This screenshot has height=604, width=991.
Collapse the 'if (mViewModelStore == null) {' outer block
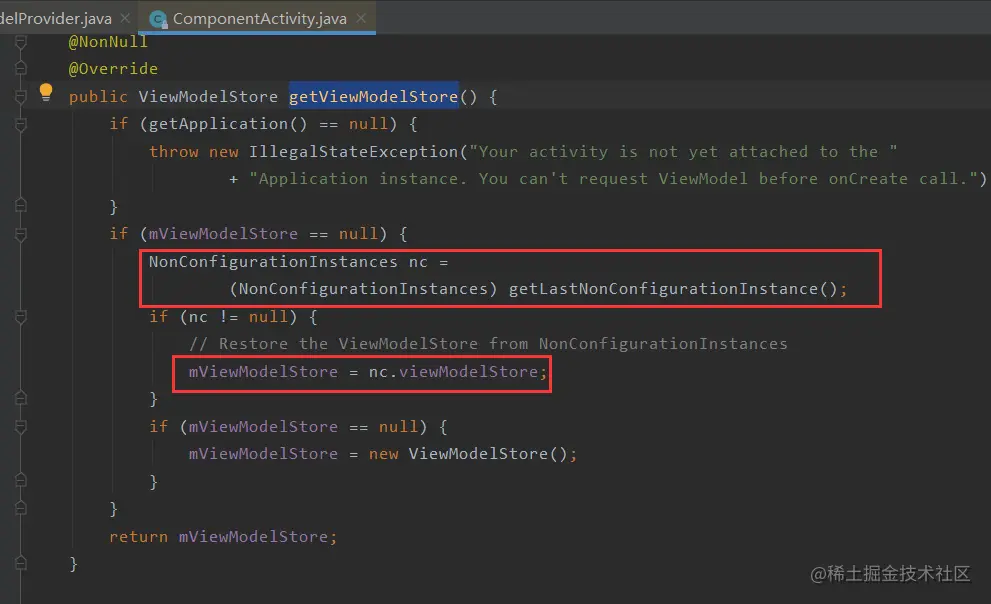click(20, 234)
